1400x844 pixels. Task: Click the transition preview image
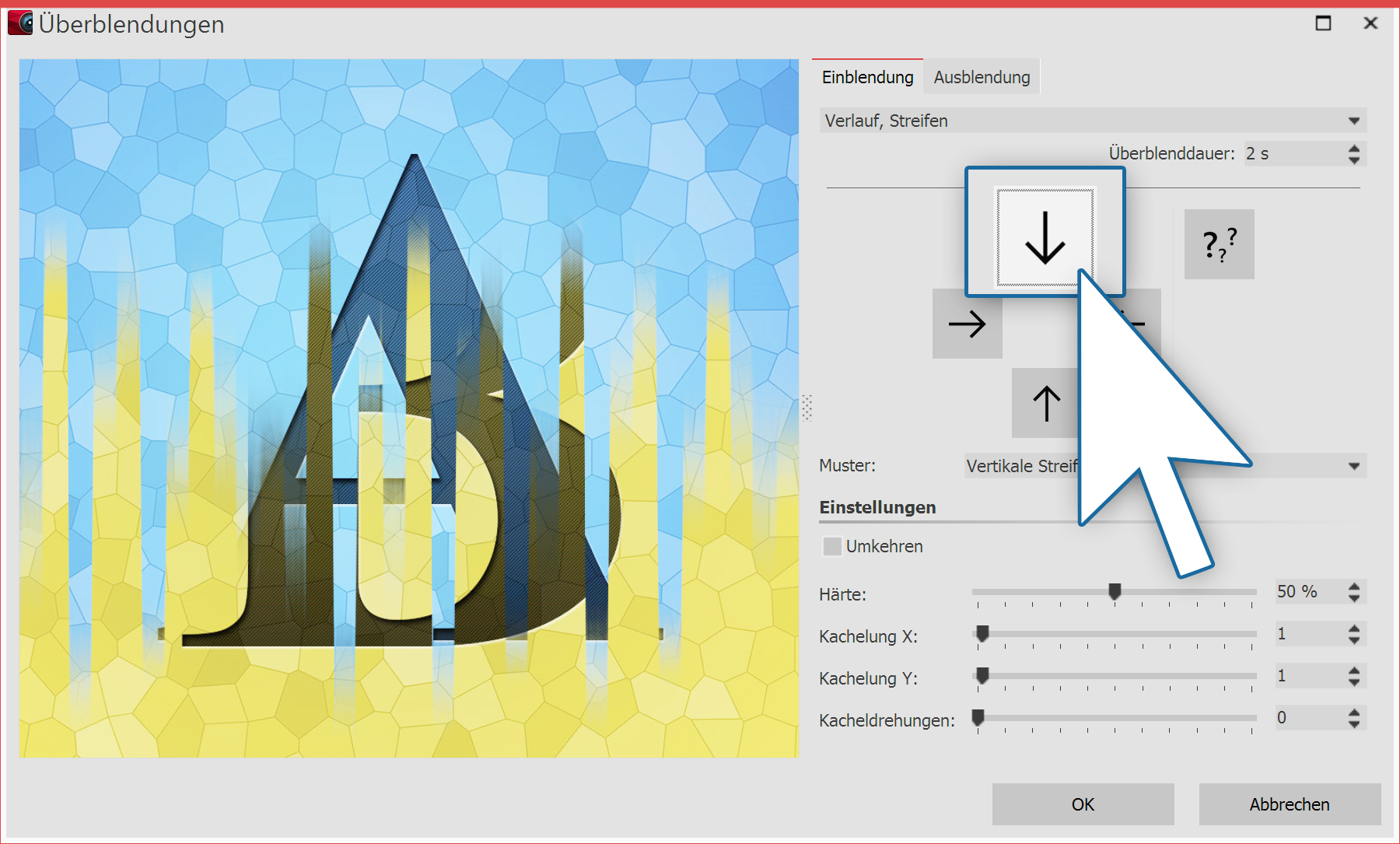(409, 408)
